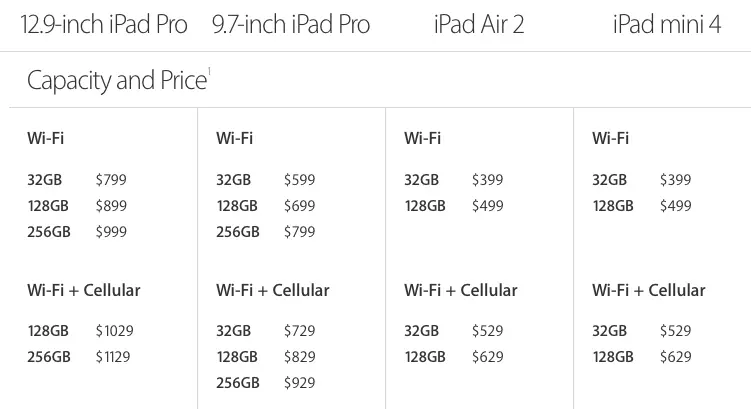
Task: Click the $1129 price for 12.9-inch iPad Pro
Action: [114, 356]
